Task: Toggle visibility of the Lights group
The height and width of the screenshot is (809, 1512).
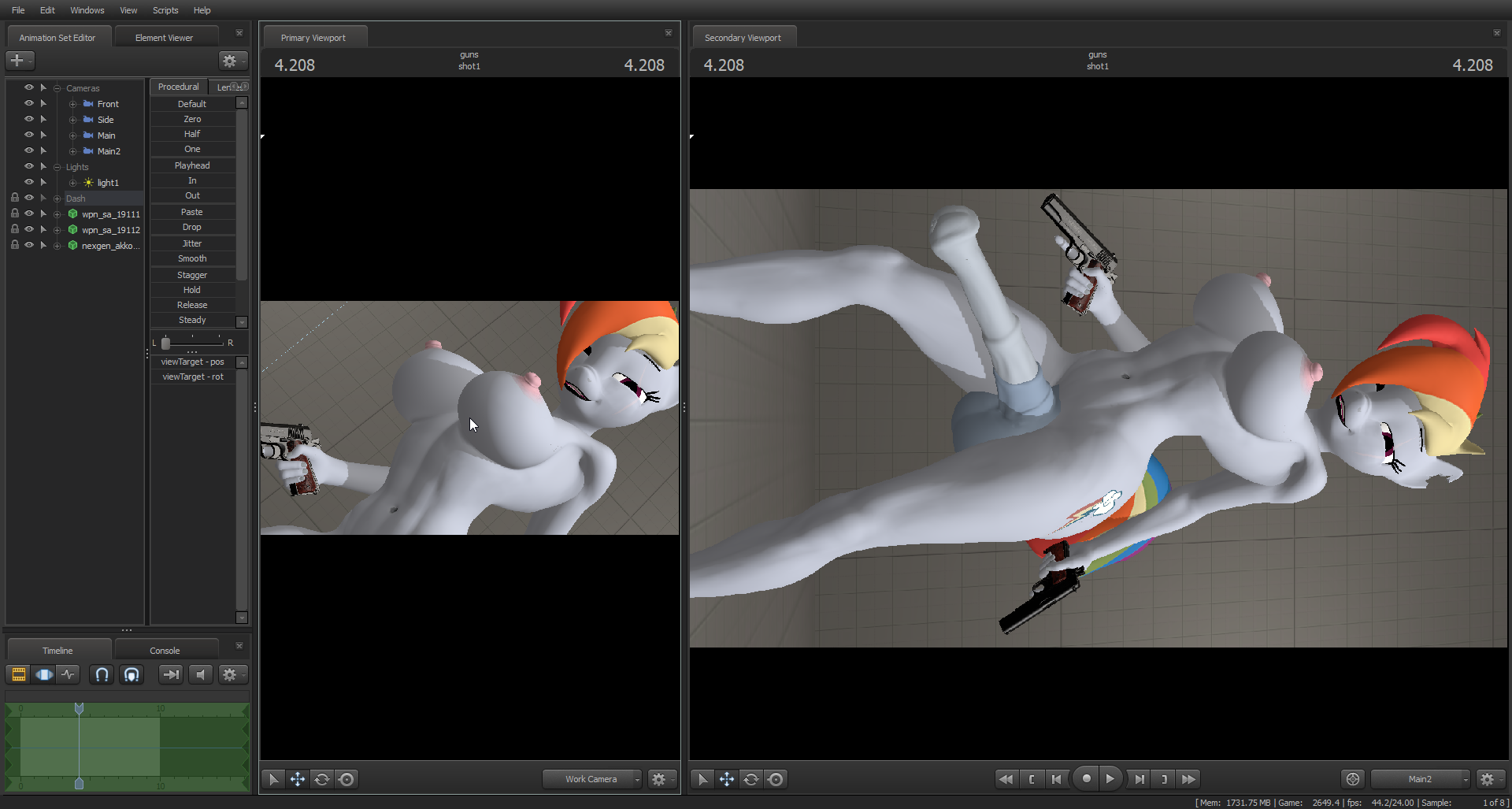Action: click(29, 166)
